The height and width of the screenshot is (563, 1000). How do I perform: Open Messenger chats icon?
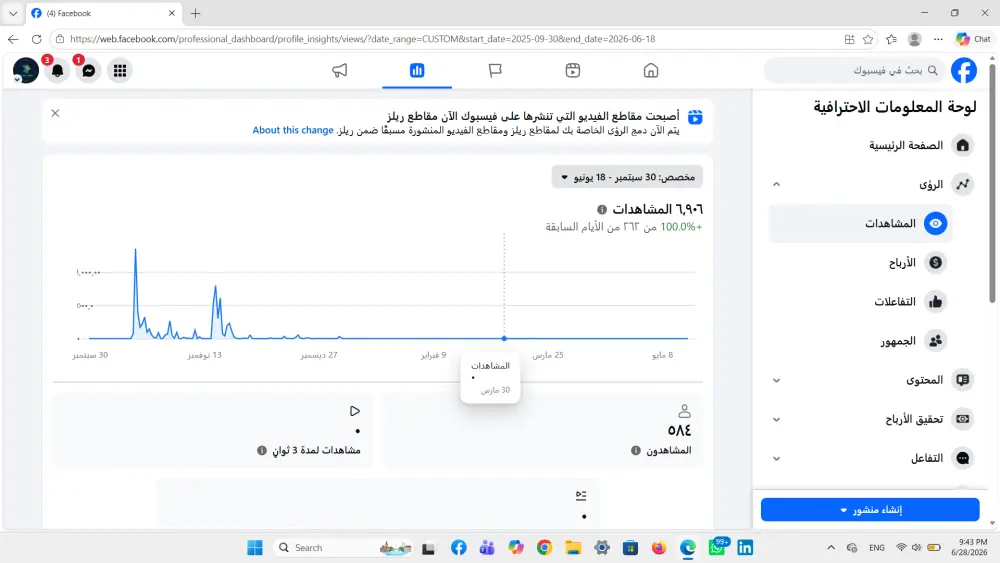point(89,70)
